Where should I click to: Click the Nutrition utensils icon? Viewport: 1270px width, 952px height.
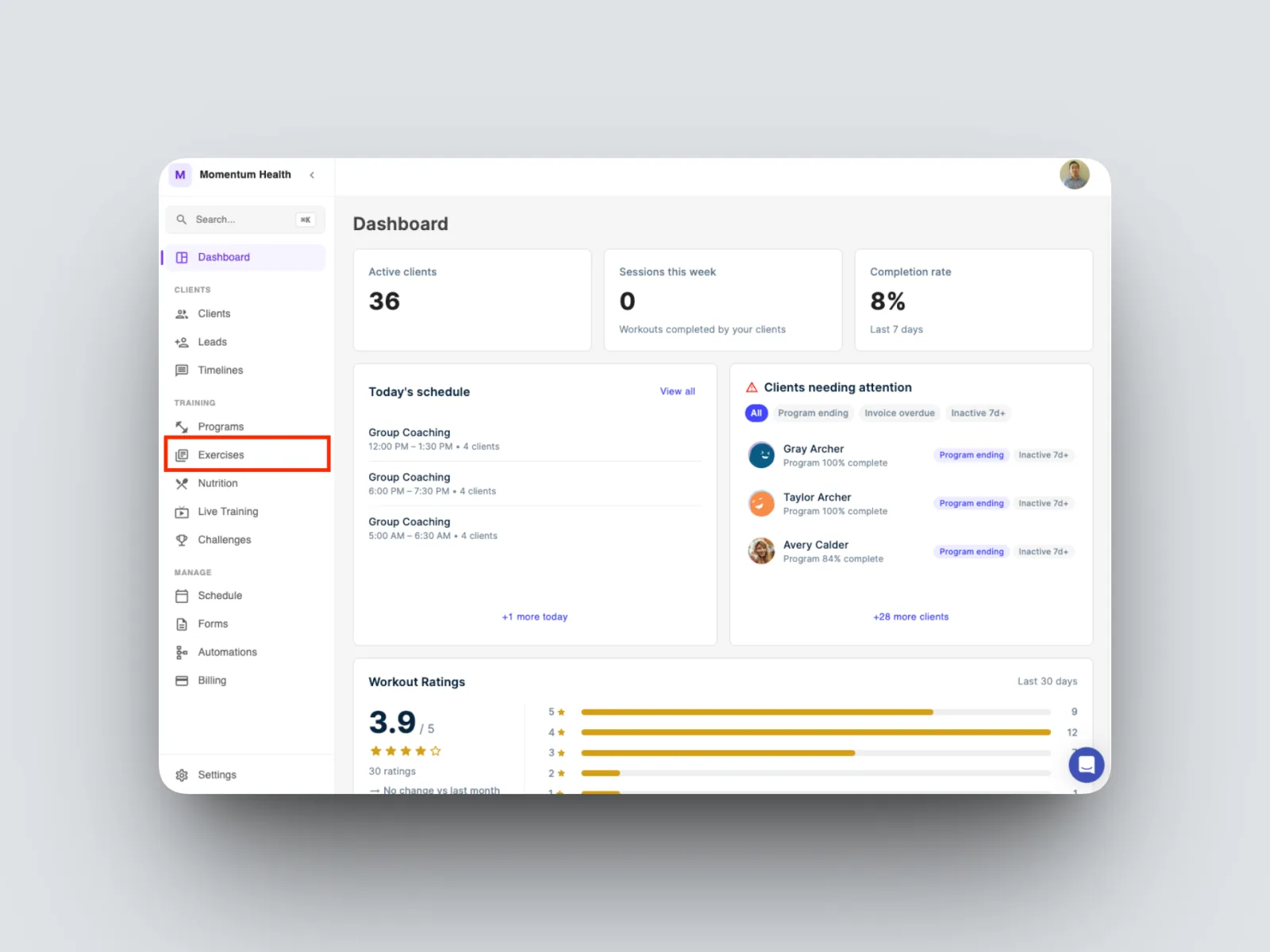click(x=182, y=483)
